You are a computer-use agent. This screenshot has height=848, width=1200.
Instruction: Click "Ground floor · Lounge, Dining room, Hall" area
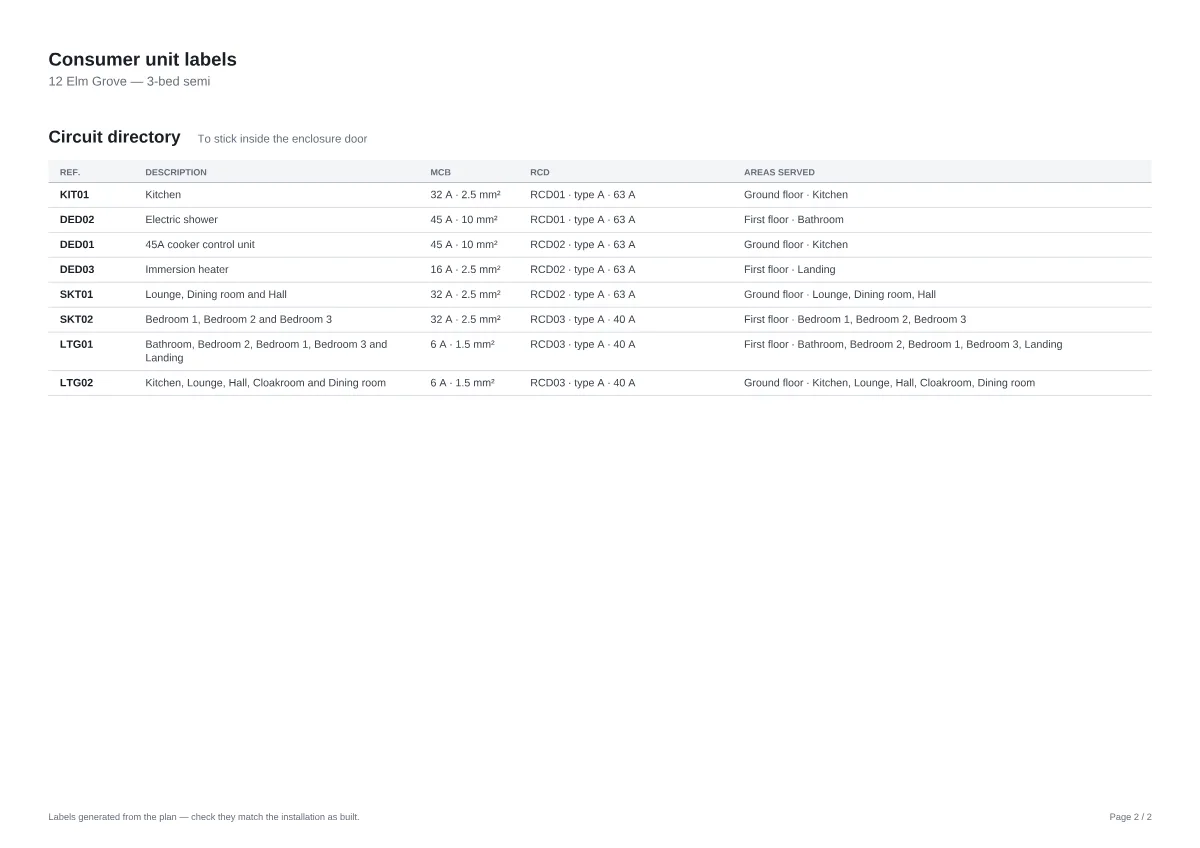(840, 295)
